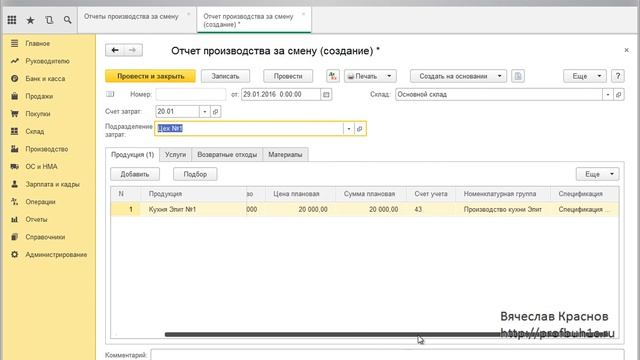Open the date calendar picker
Image resolution: width=640 pixels, height=360 pixels.
click(x=326, y=95)
